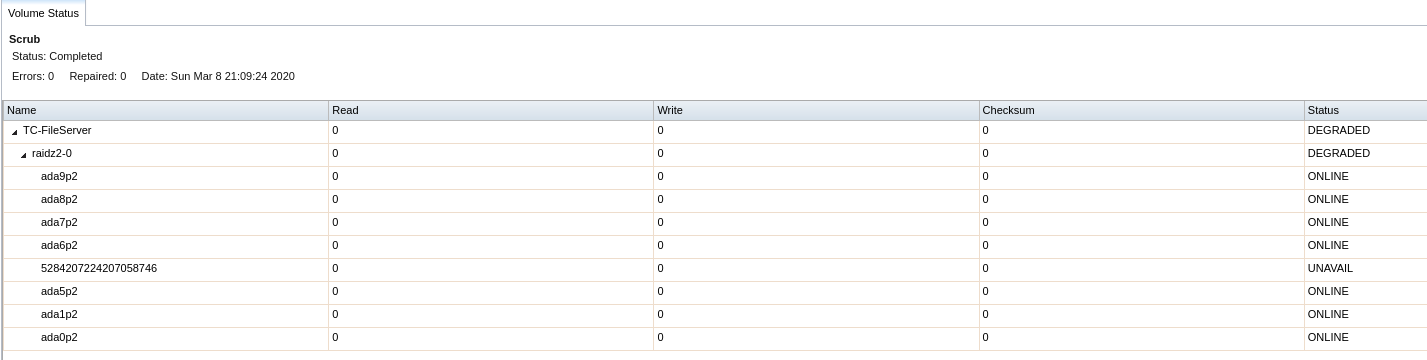Collapse the TC-FileServer tree node

click(15, 132)
